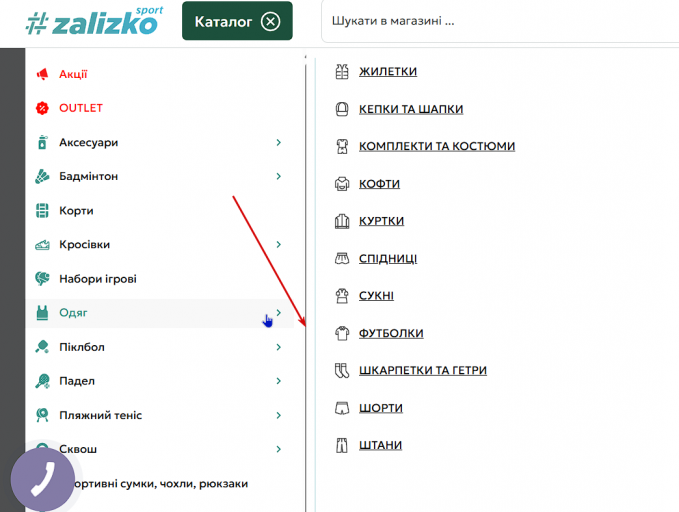Open the Падел category

(77, 381)
